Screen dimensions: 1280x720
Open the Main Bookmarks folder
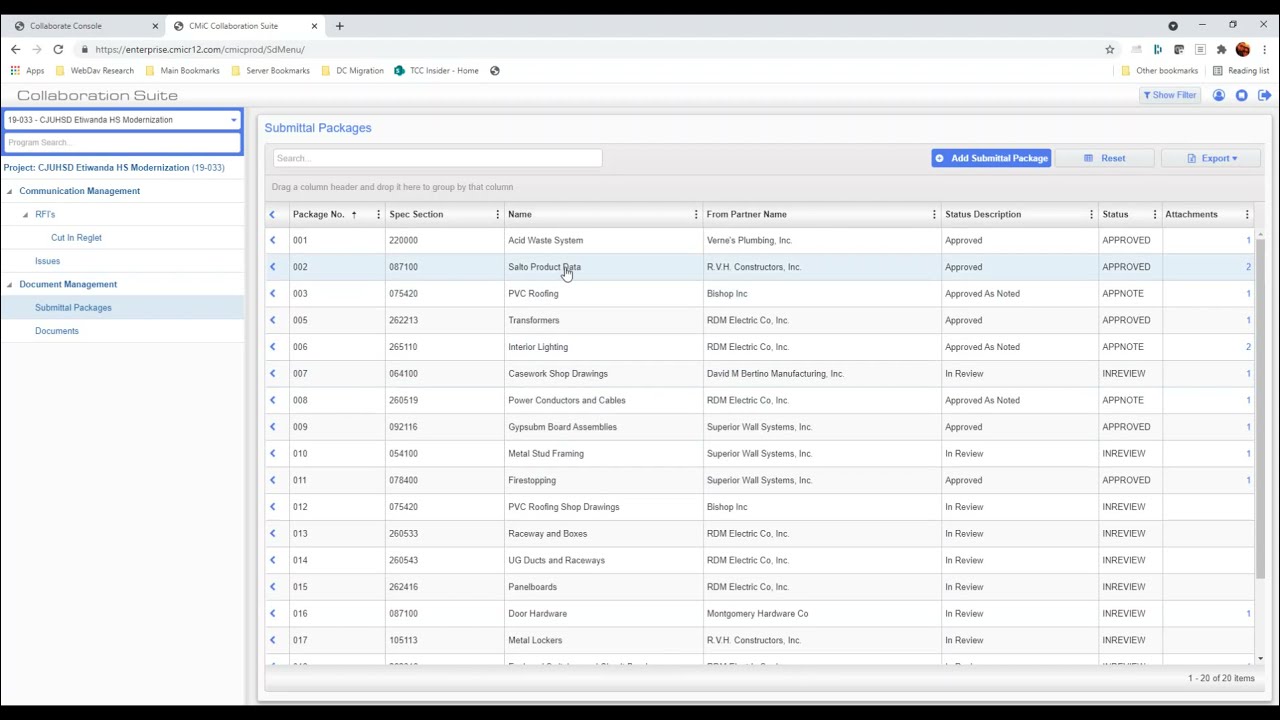pyautogui.click(x=182, y=71)
